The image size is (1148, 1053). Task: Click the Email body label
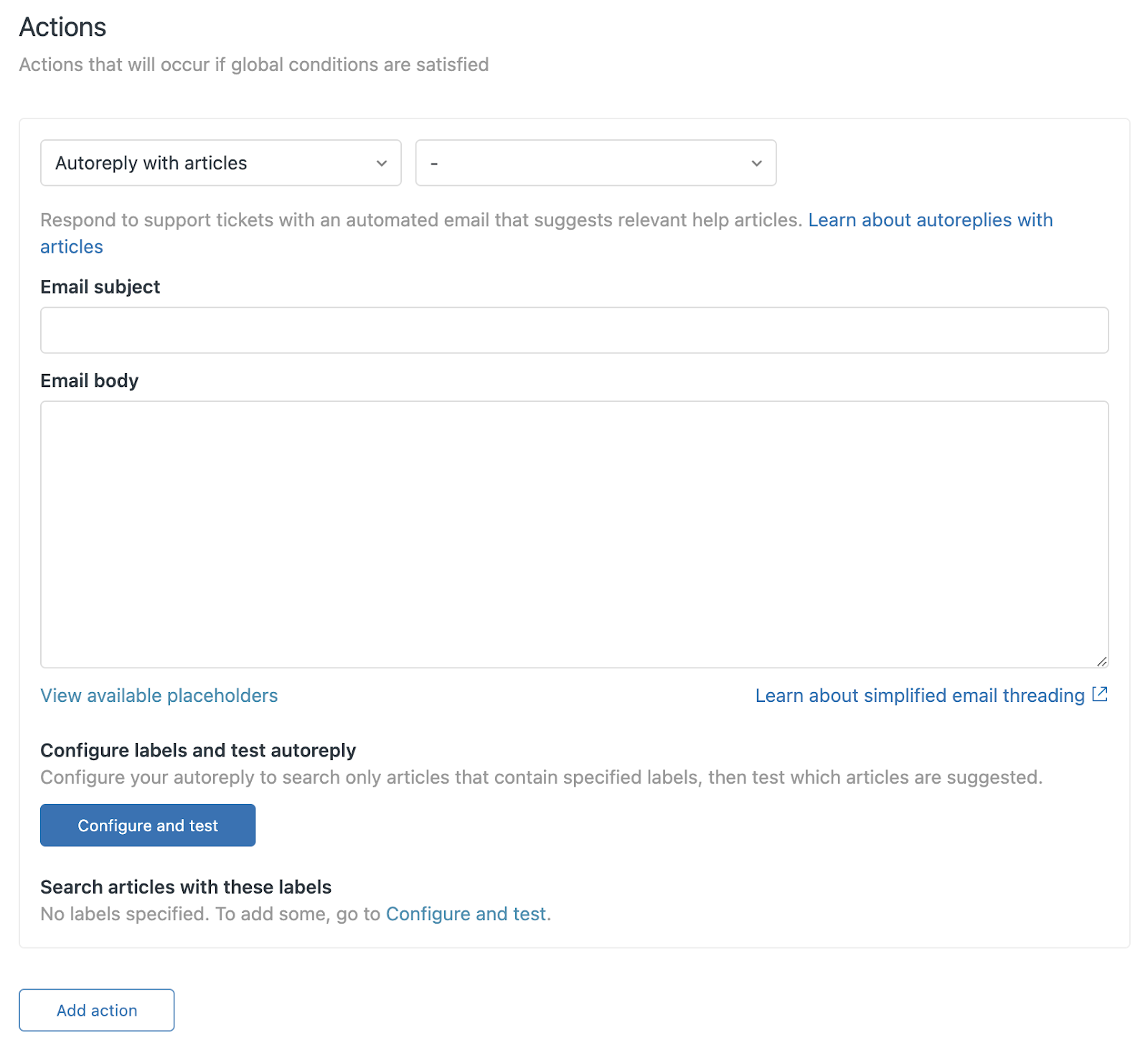point(89,380)
